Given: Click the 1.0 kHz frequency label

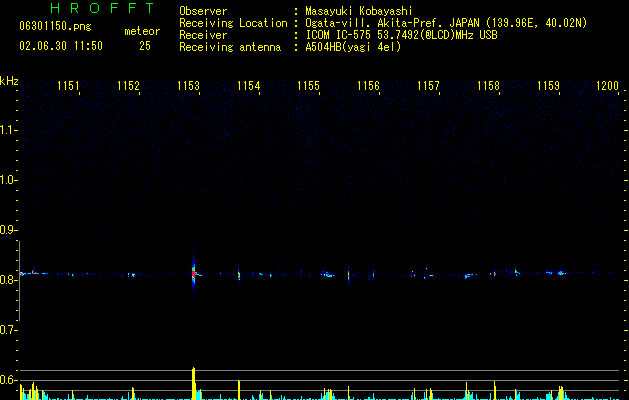Looking at the screenshot, I should point(8,180).
